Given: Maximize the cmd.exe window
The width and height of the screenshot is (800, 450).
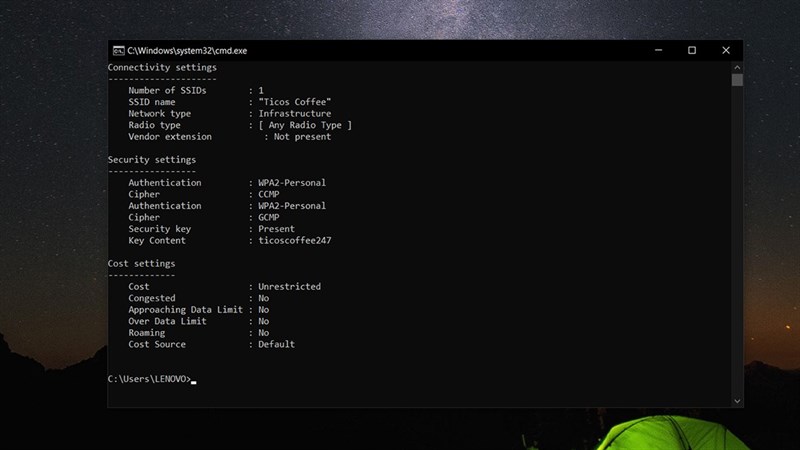Looking at the screenshot, I should [x=692, y=50].
